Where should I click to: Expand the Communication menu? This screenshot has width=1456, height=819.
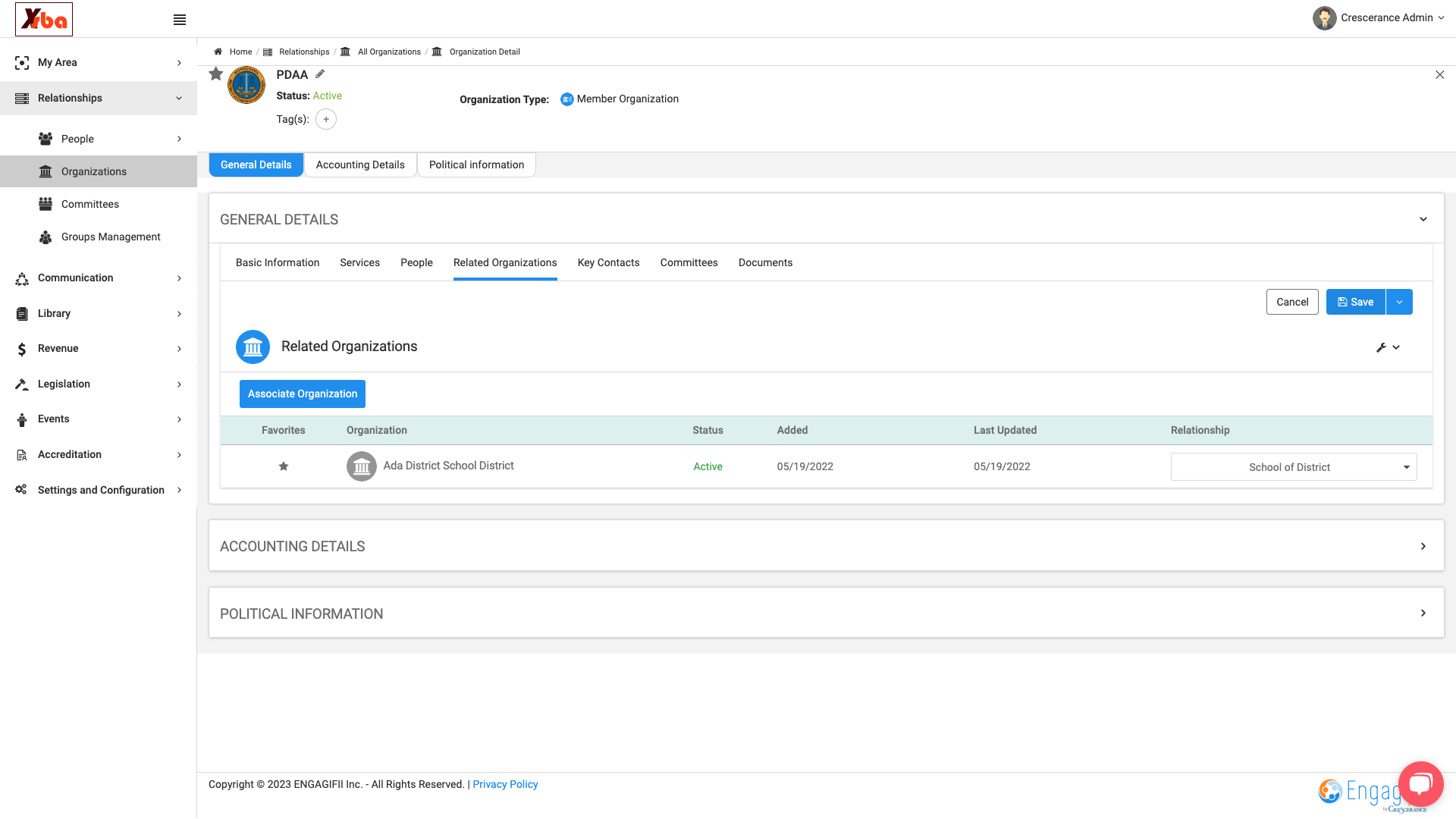99,278
